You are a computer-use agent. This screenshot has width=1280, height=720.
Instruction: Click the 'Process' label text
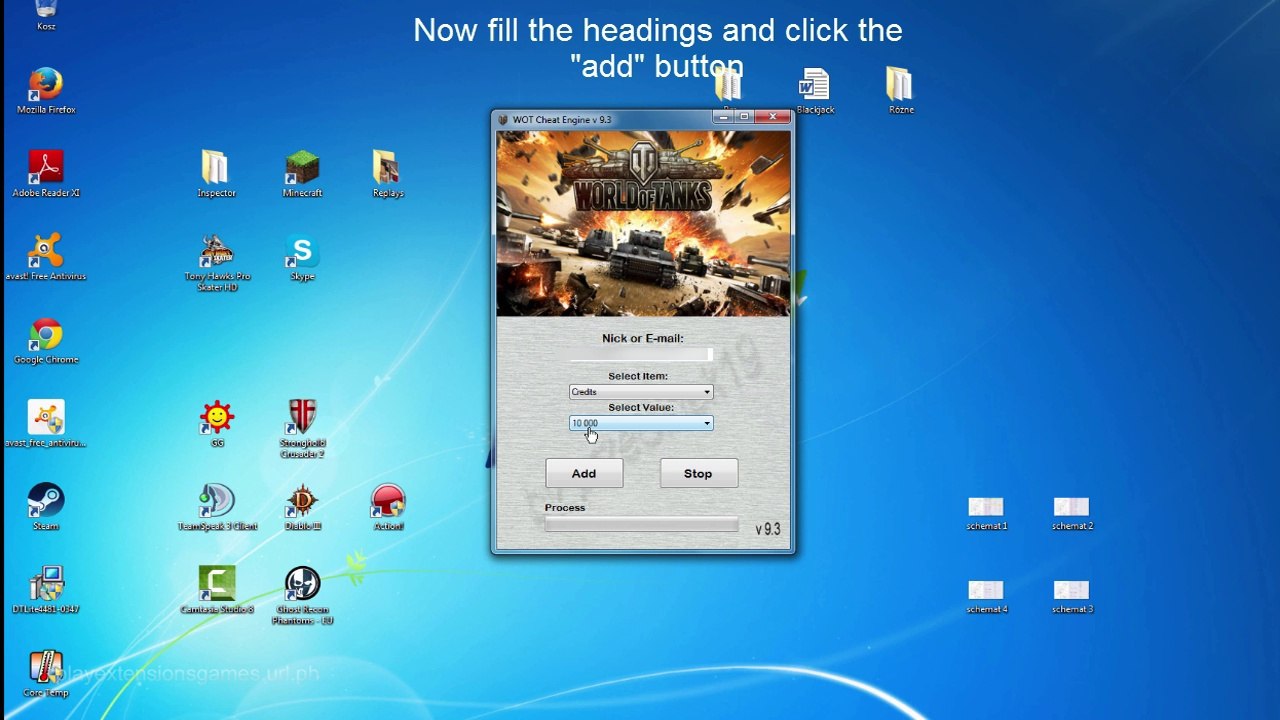click(565, 507)
